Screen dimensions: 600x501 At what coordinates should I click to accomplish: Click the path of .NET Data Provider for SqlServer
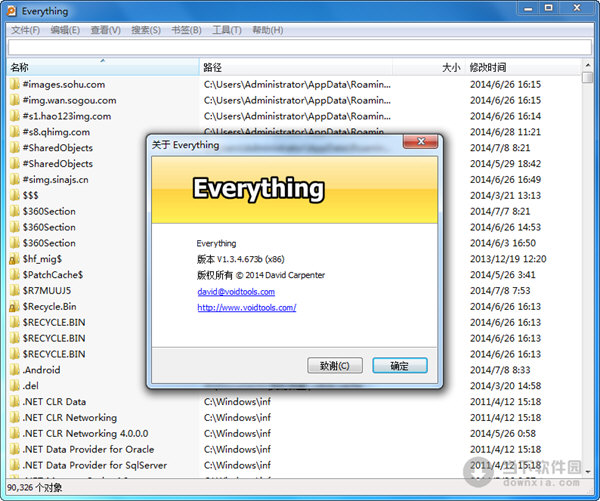tap(237, 465)
